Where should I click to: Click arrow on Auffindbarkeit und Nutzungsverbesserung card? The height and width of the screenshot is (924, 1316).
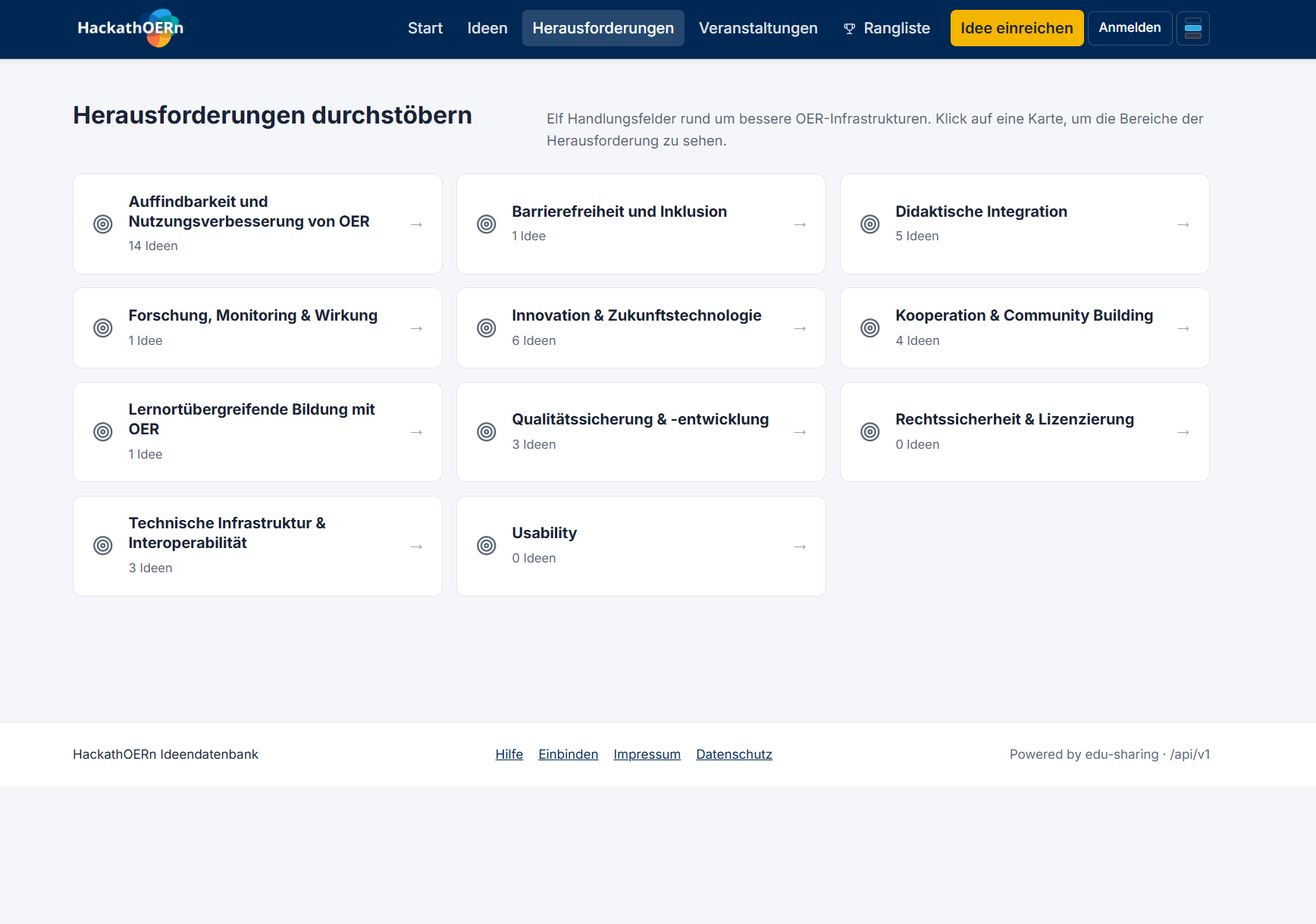(x=416, y=224)
